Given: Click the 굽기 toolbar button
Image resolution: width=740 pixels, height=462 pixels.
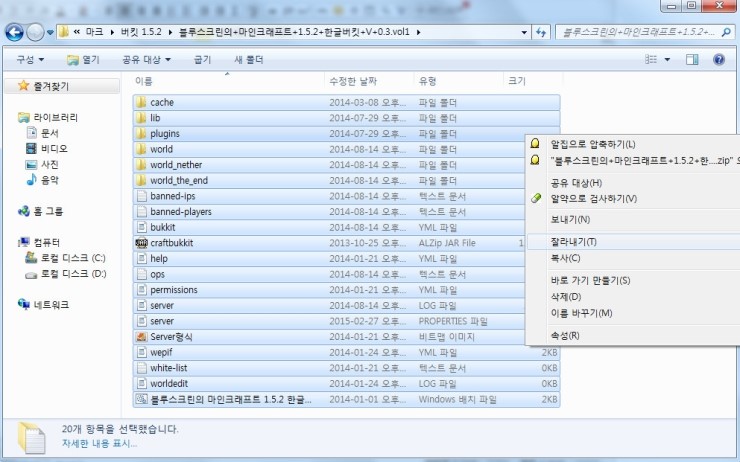Looking at the screenshot, I should [x=202, y=59].
